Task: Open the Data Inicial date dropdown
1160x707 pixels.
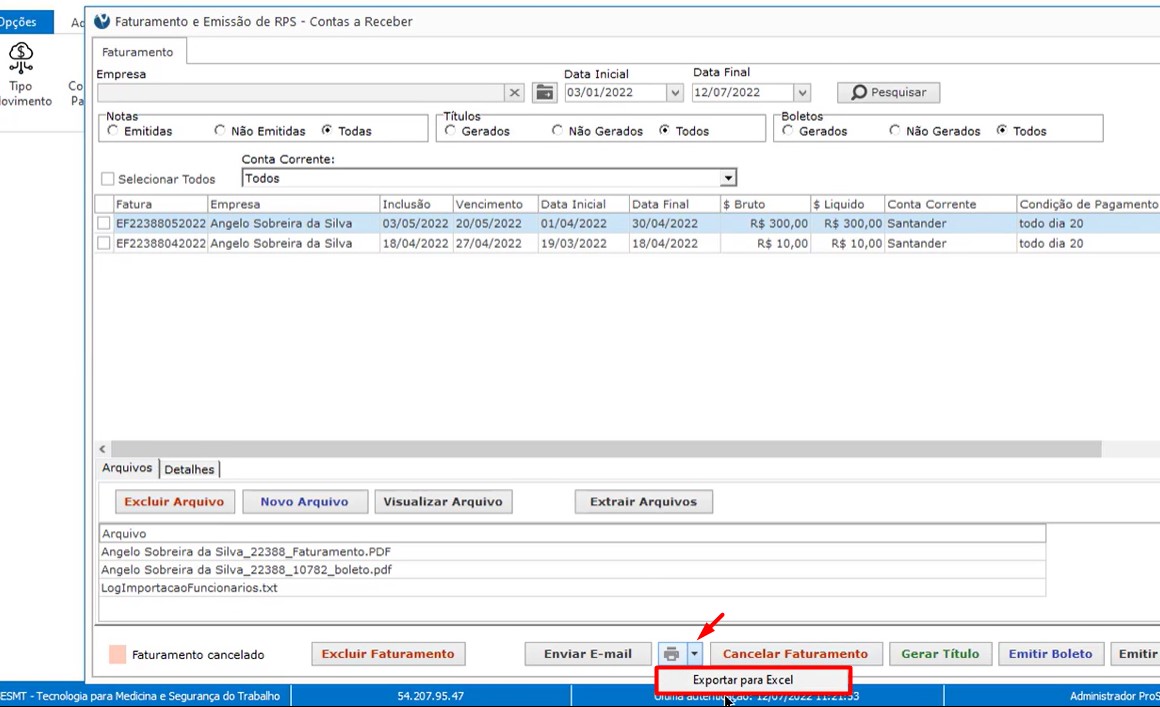Action: point(674,93)
